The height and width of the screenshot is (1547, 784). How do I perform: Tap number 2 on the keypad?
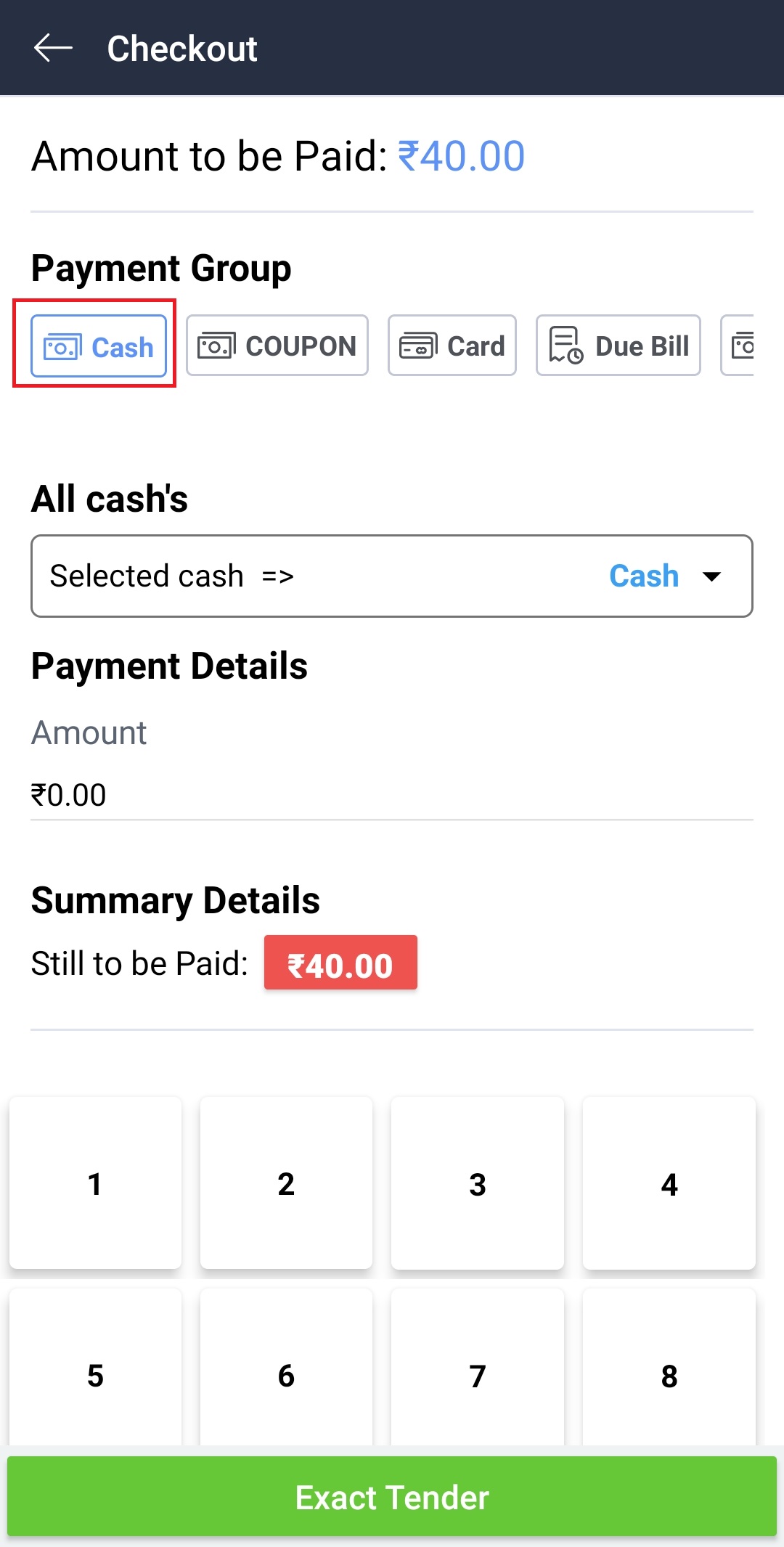286,1183
